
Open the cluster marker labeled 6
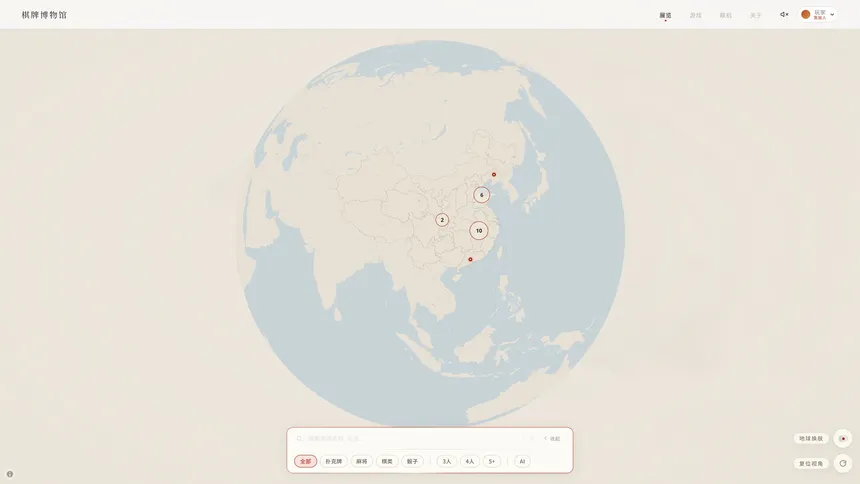point(482,195)
